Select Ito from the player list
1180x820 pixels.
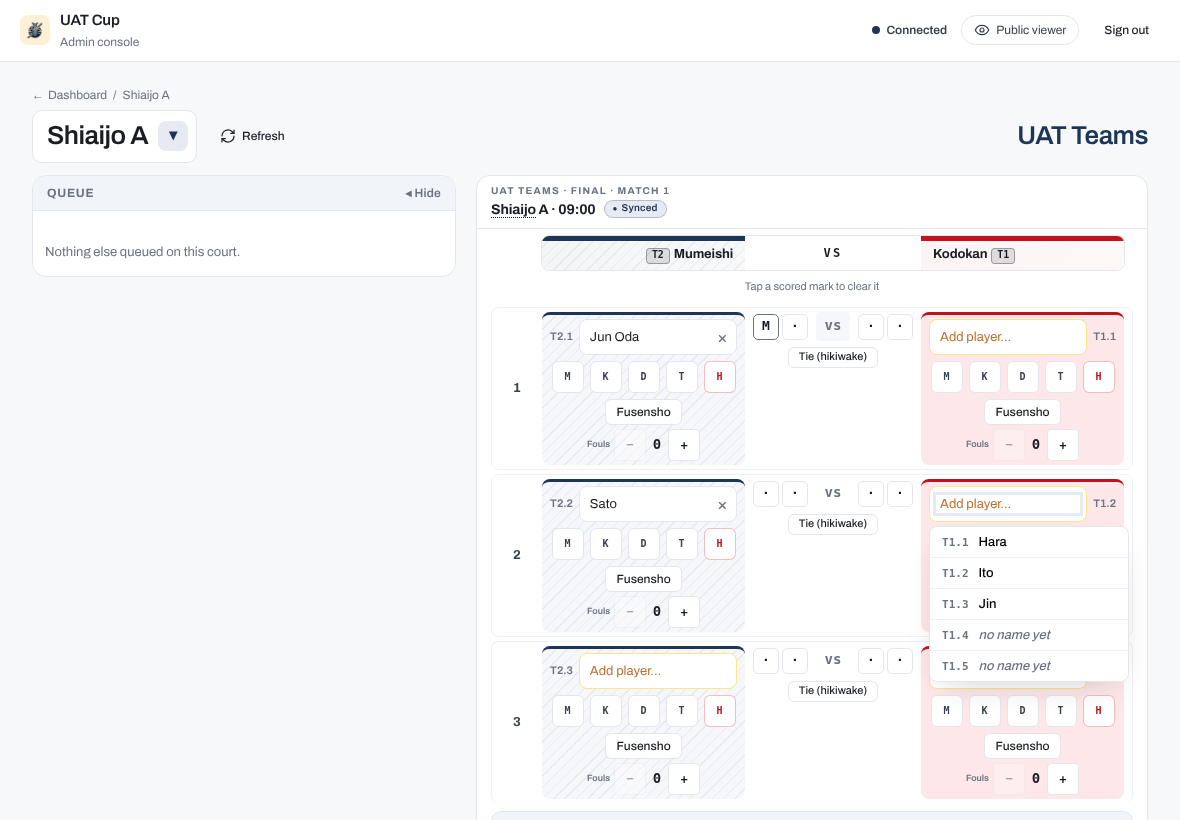pos(1029,572)
